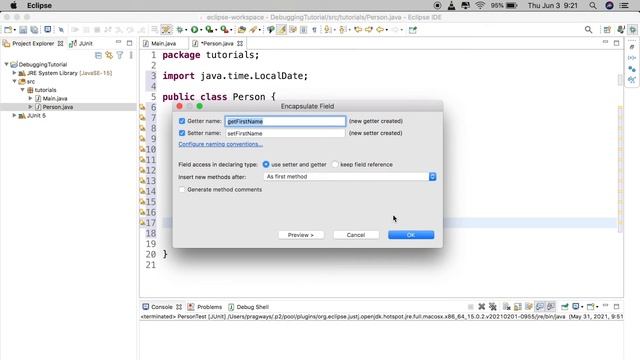Click the Breakpoints view icon in right trim
Viewport: 640px width, 360px height.
click(632, 69)
